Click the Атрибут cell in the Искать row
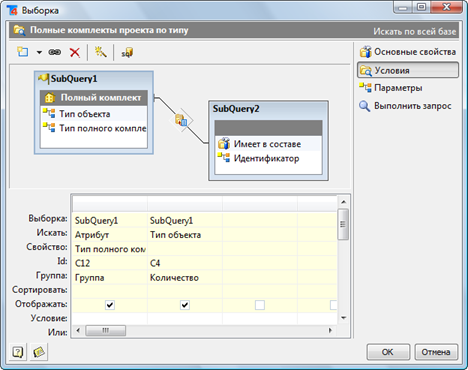 click(x=110, y=235)
